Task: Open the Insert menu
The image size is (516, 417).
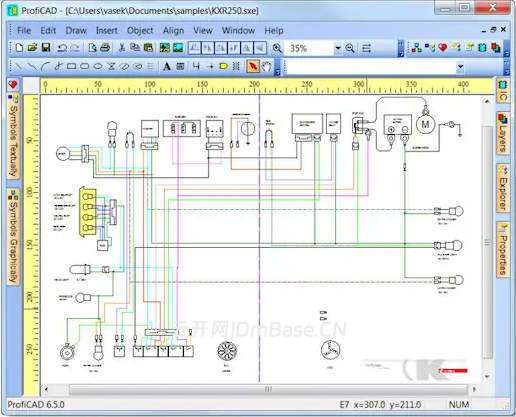Action: tap(107, 31)
